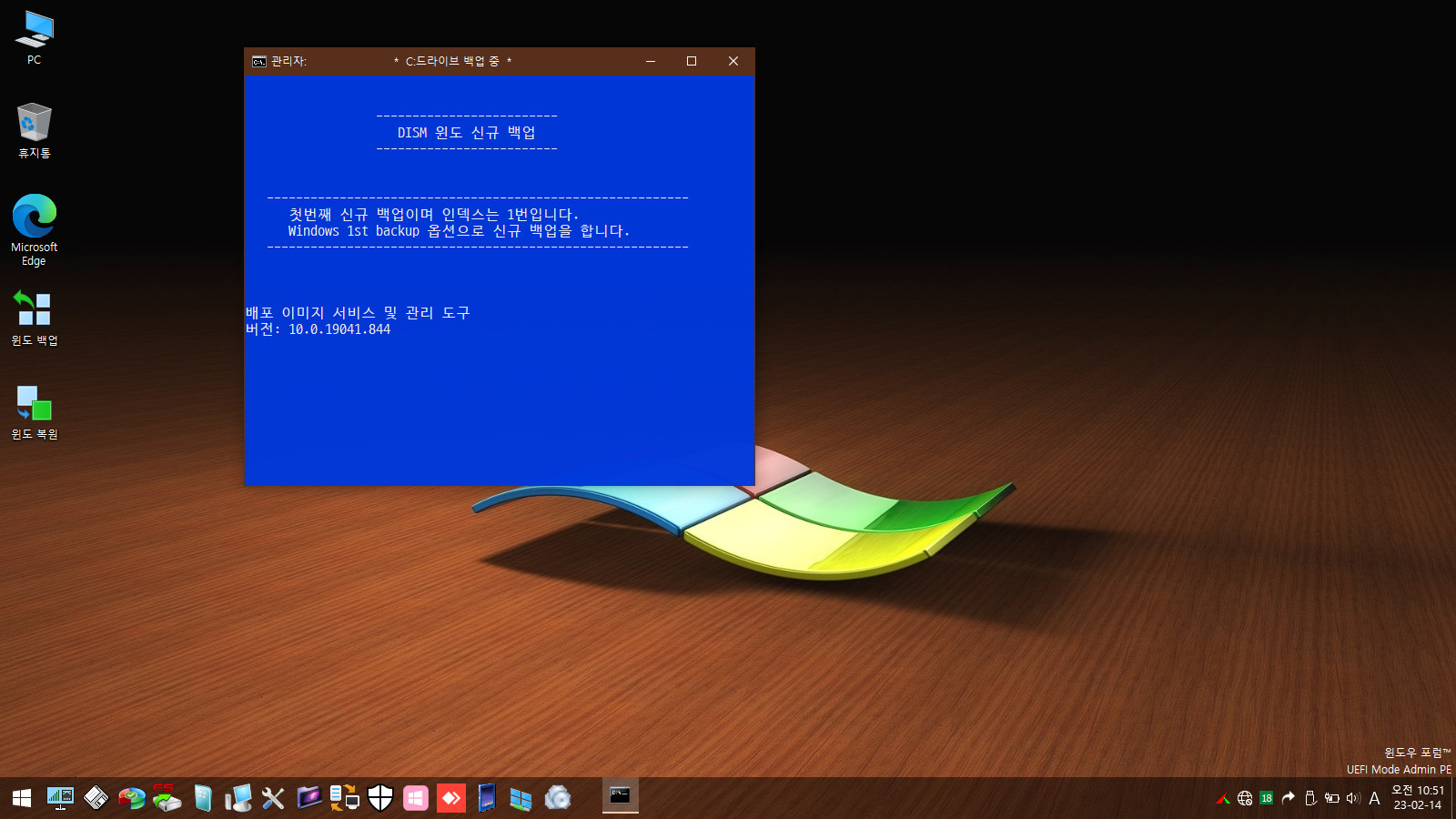Click the '관리자:' console title bar text

[x=289, y=61]
